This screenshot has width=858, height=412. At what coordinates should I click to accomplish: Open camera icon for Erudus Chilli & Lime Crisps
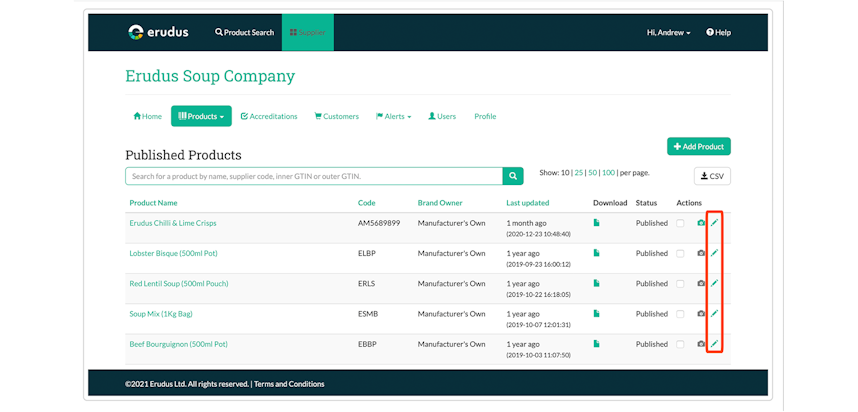tap(701, 223)
